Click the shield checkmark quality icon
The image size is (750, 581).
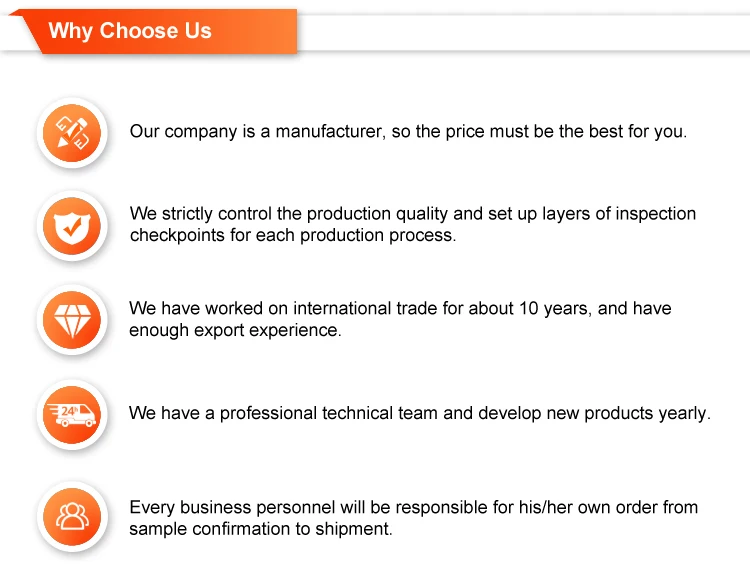[72, 226]
